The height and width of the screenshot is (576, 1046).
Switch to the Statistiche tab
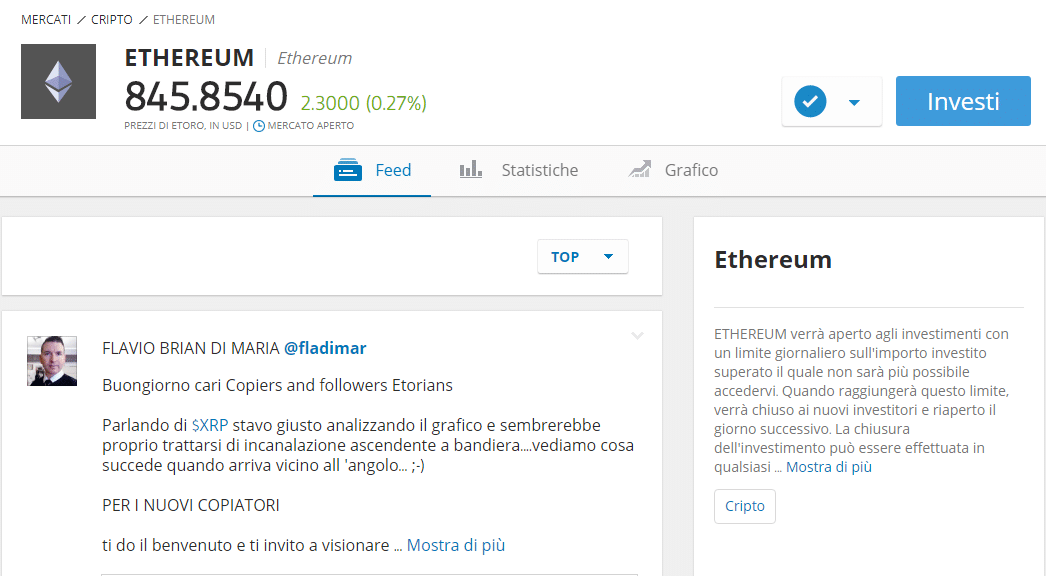pos(518,170)
